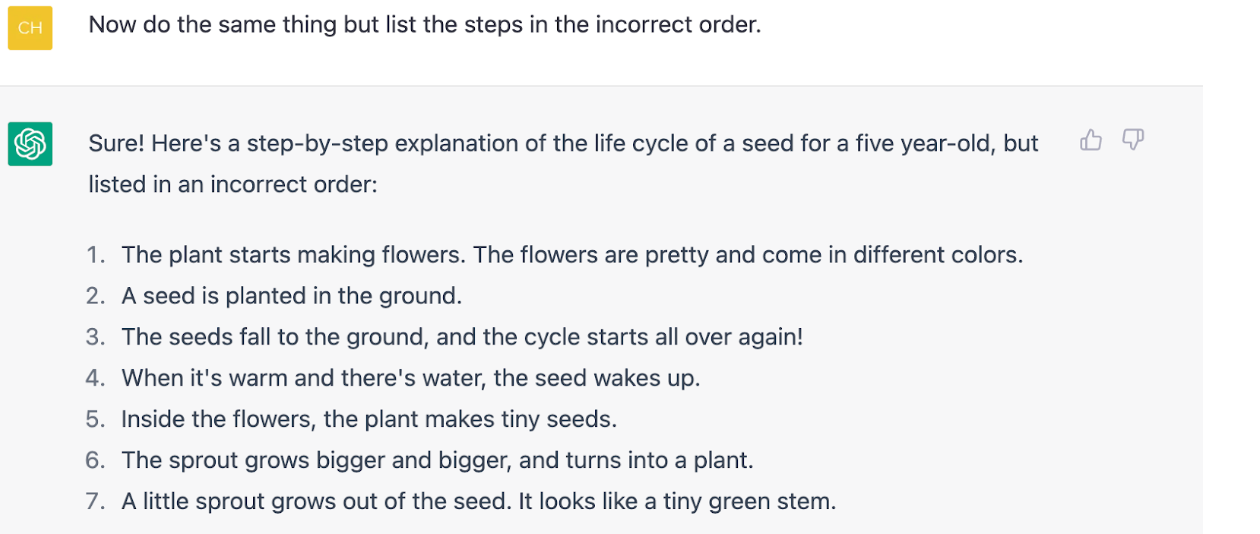Select the user message about incorrect order
This screenshot has width=1260, height=534.
[425, 25]
